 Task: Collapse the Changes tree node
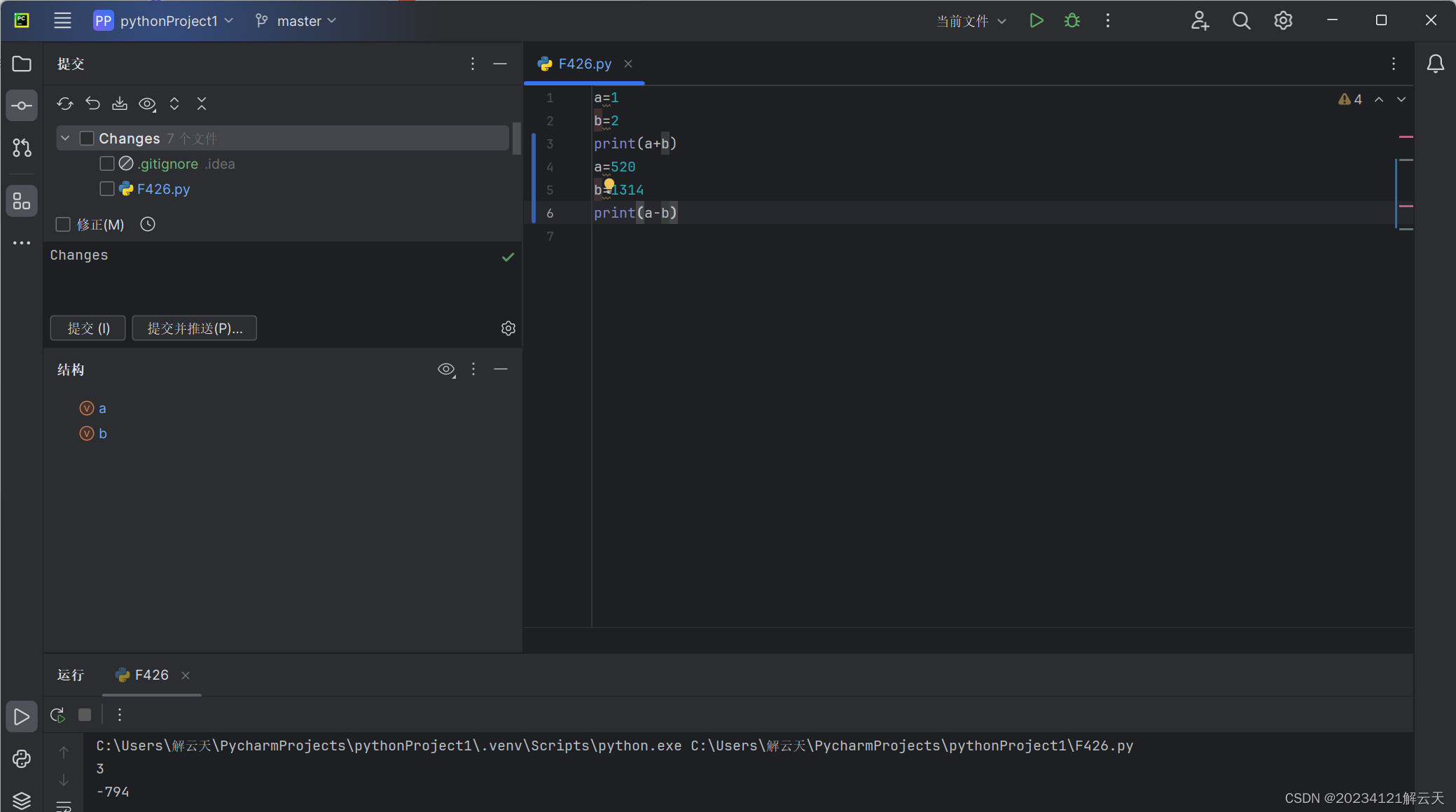click(x=65, y=139)
